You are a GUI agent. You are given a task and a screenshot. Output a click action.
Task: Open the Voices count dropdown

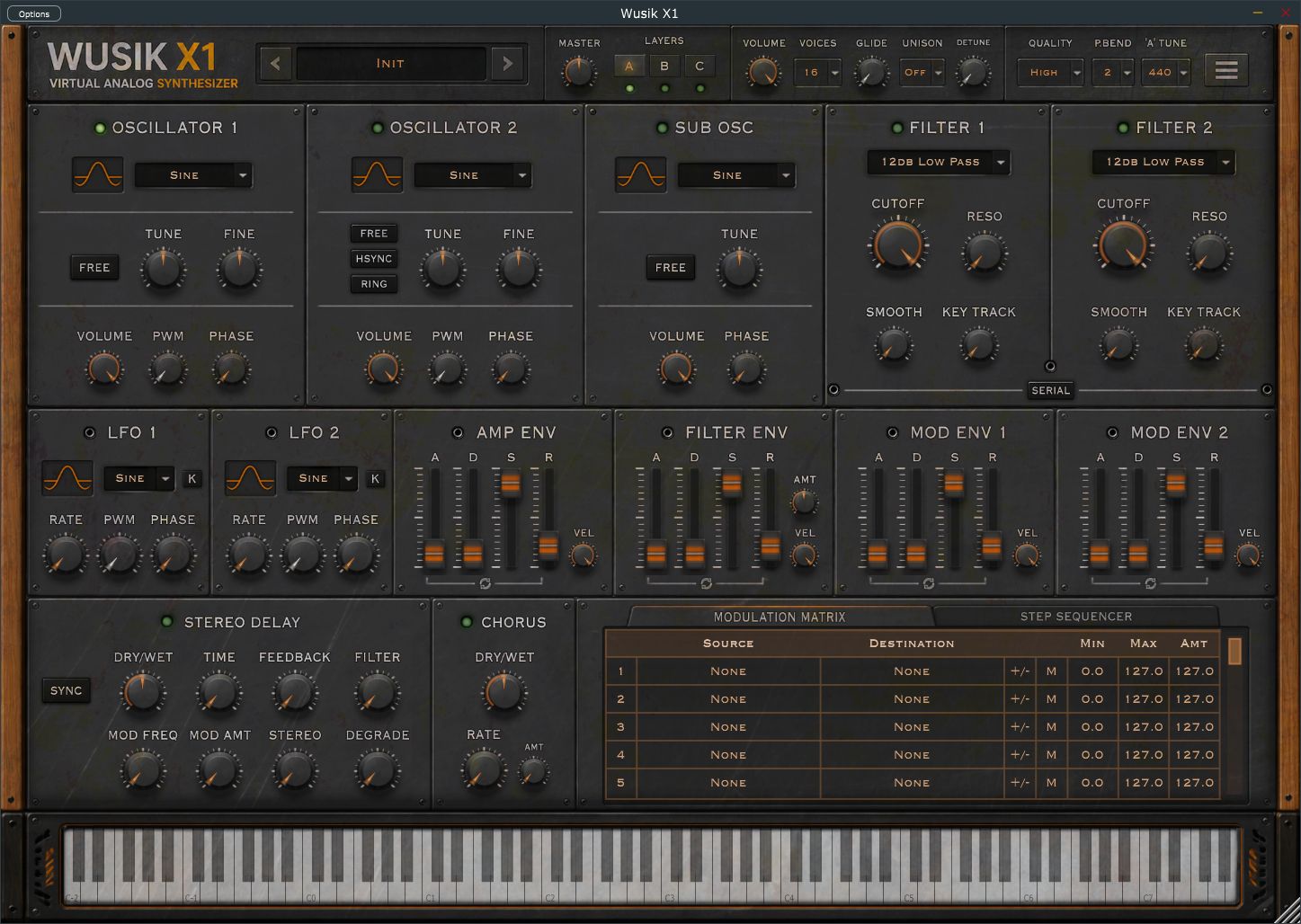(818, 73)
